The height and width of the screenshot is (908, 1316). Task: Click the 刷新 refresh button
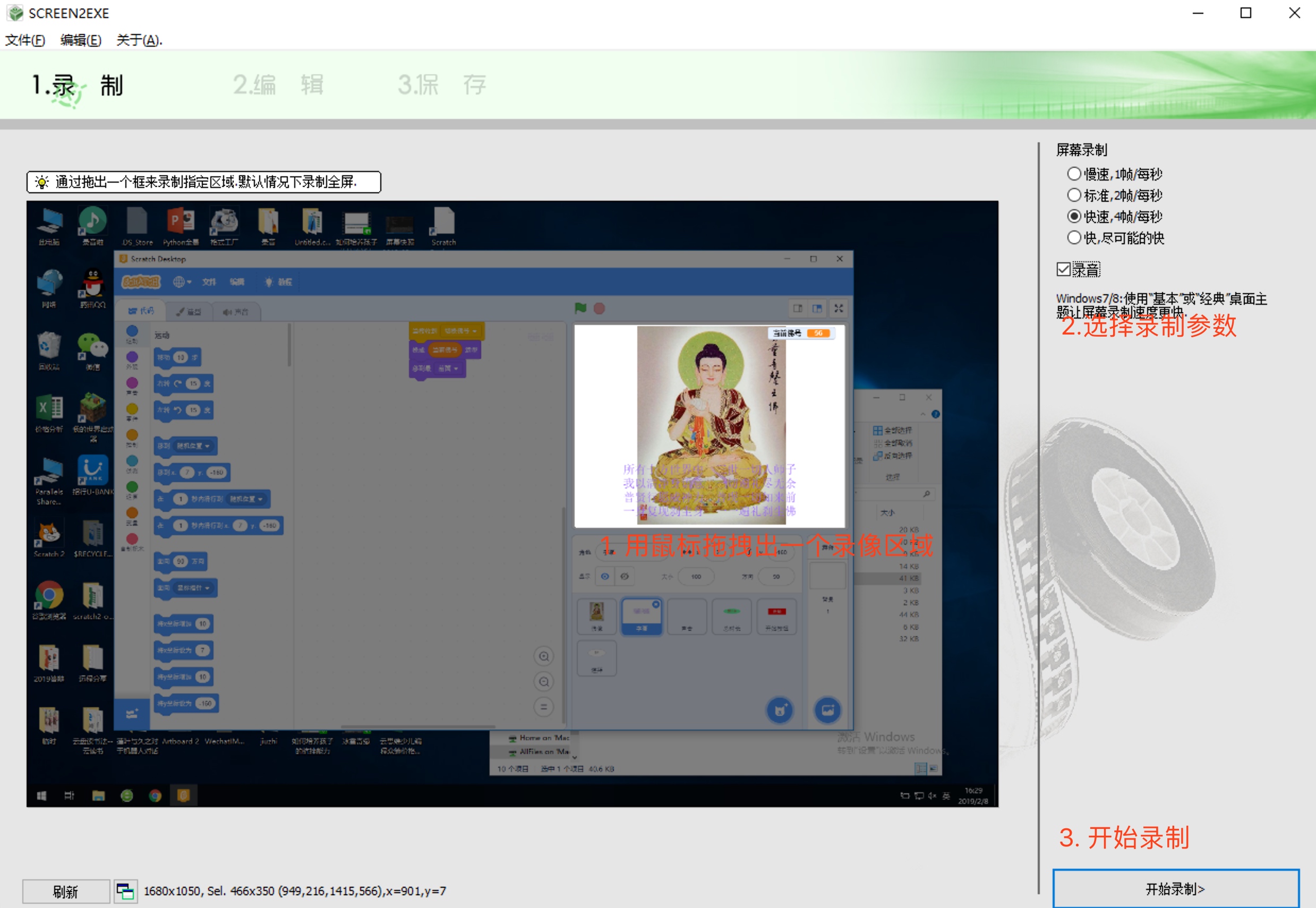[66, 891]
